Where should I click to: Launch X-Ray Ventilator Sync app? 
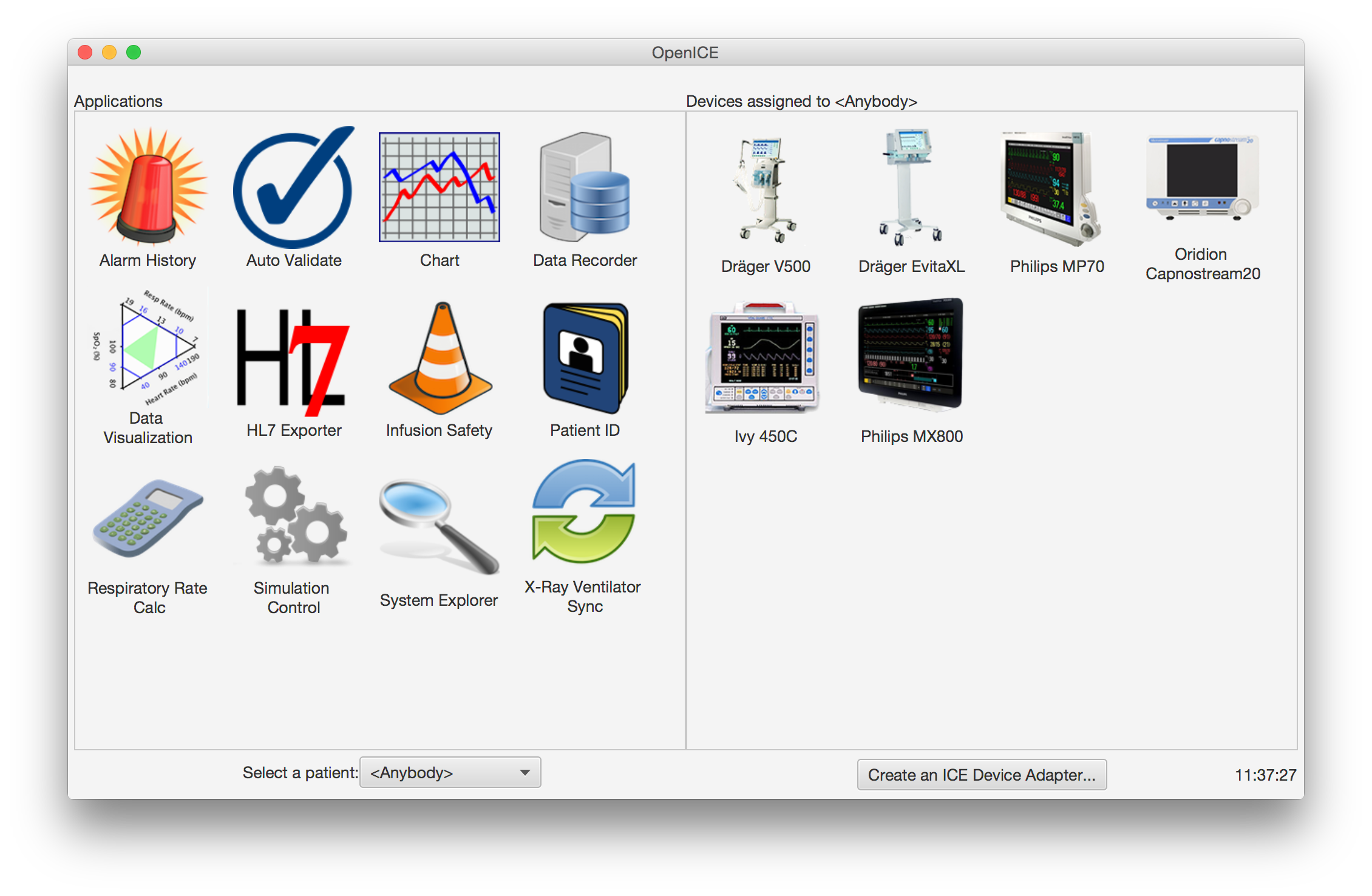pyautogui.click(x=585, y=511)
